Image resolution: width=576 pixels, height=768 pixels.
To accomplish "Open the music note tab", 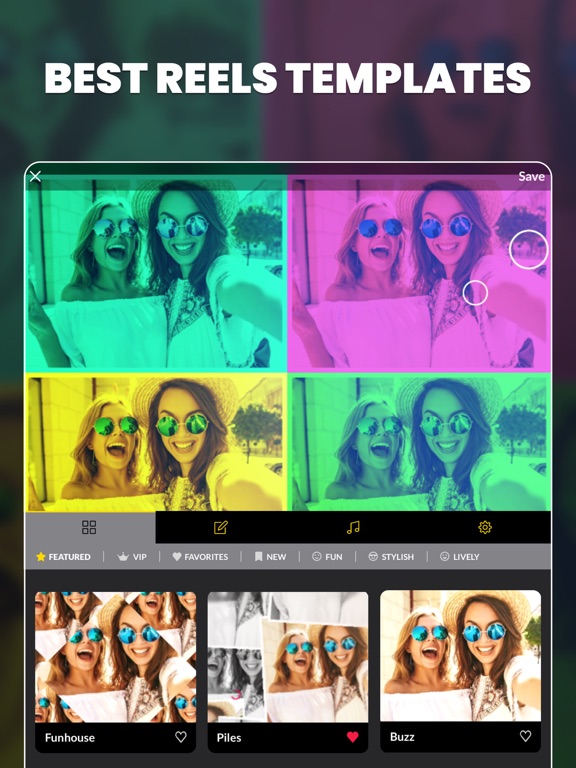I will click(x=353, y=528).
